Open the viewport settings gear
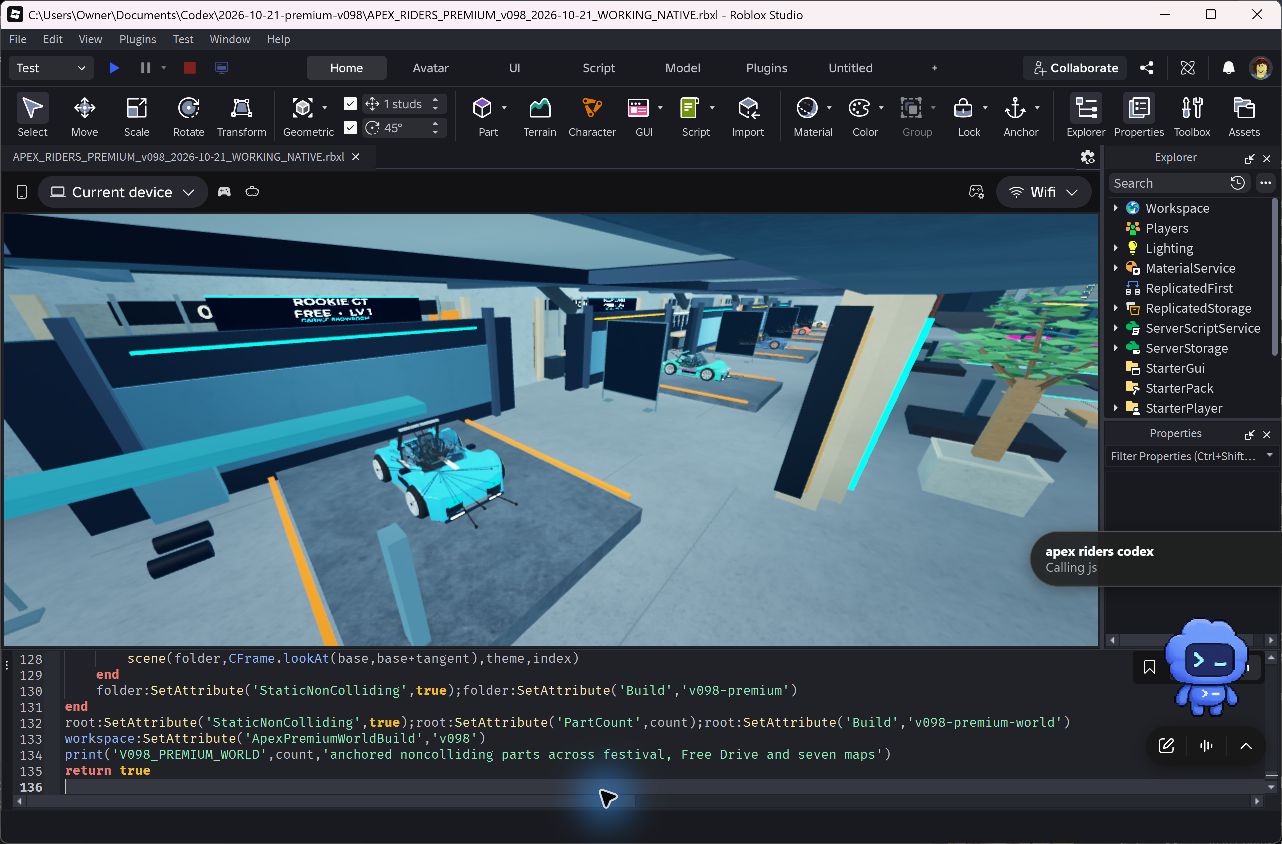The image size is (1282, 844). 1087,157
